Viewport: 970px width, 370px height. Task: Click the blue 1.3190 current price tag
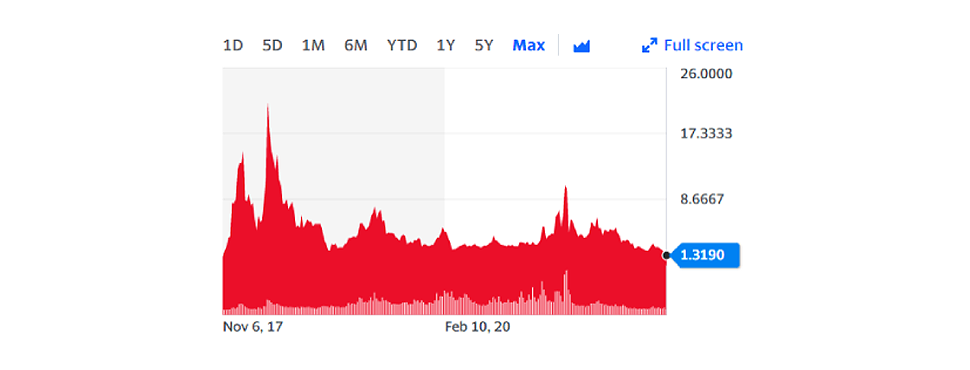(705, 255)
